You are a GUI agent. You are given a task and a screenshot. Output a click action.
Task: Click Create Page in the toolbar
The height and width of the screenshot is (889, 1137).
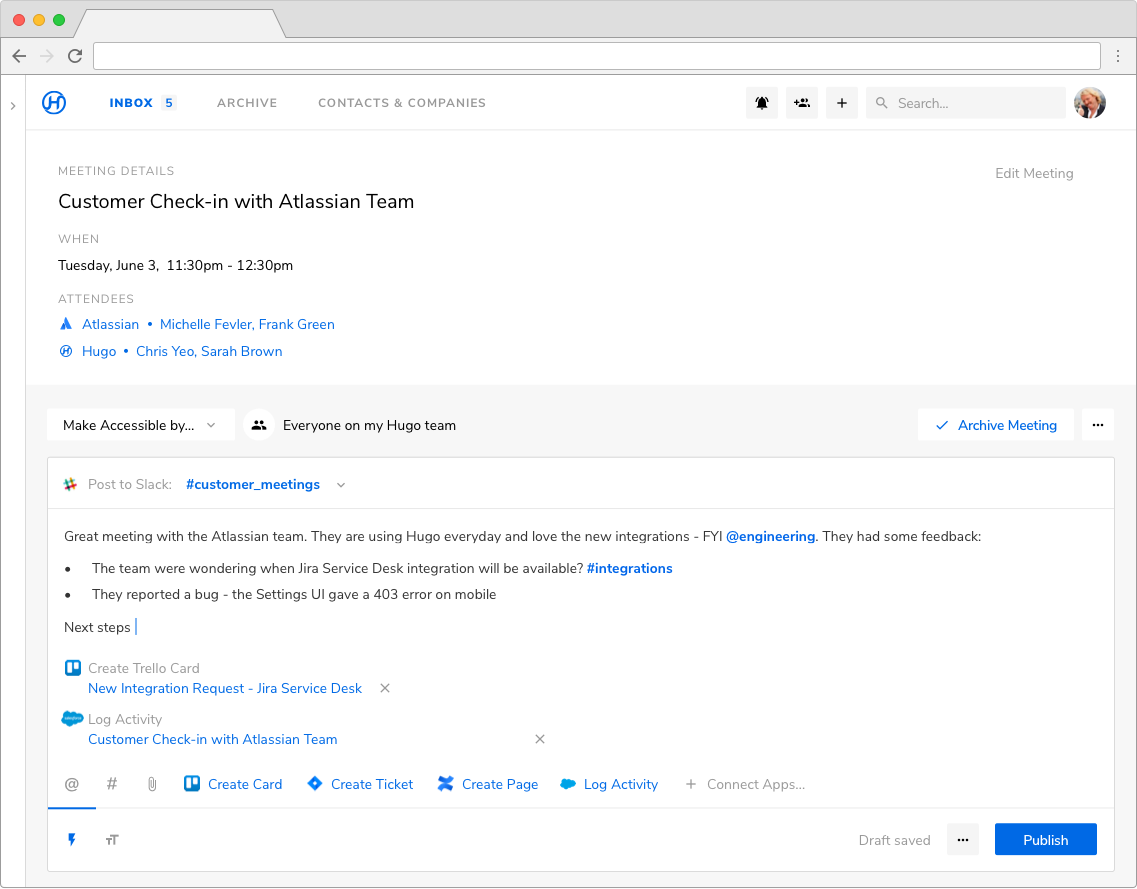click(x=487, y=784)
